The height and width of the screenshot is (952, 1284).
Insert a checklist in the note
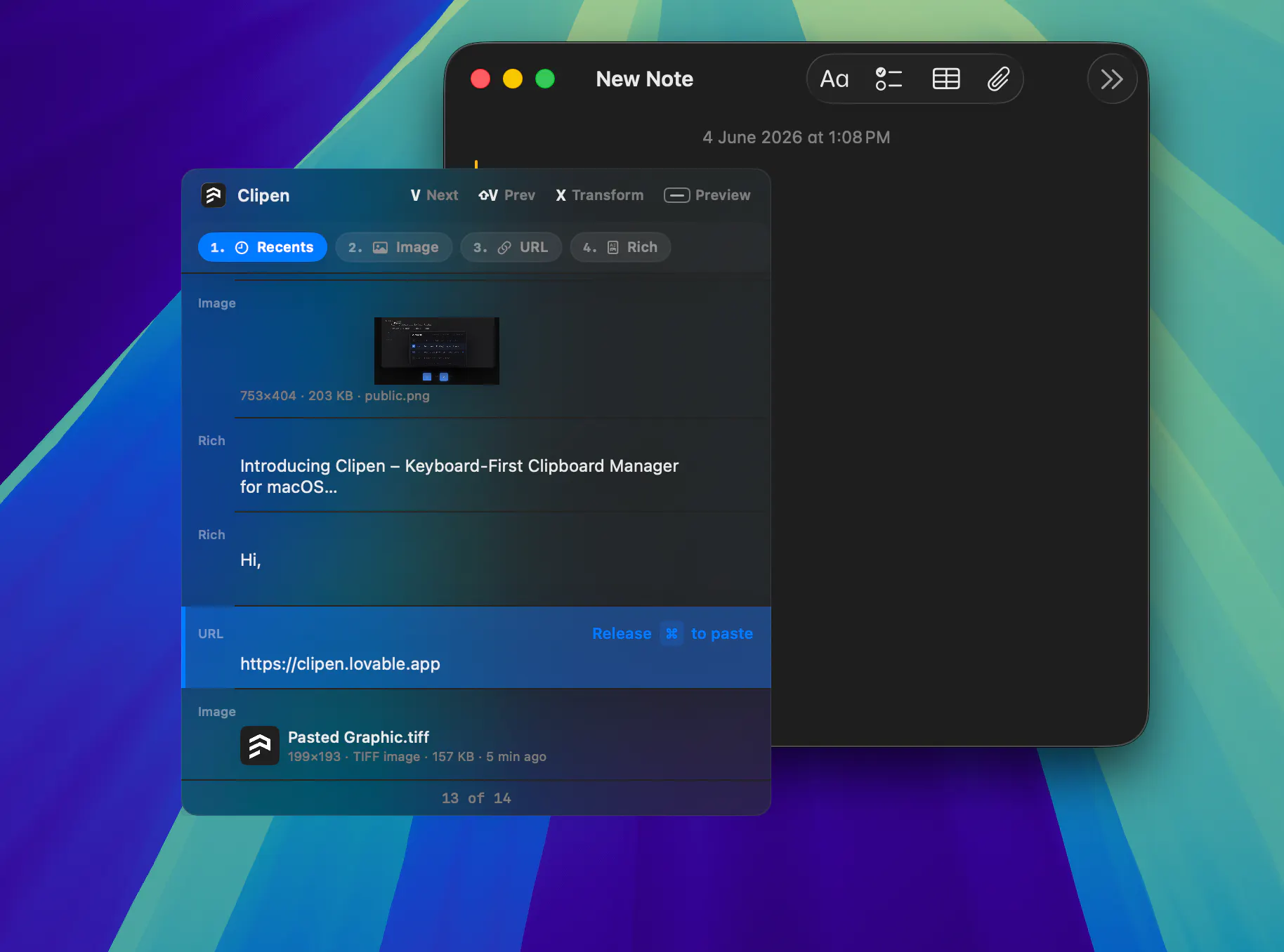pos(889,79)
